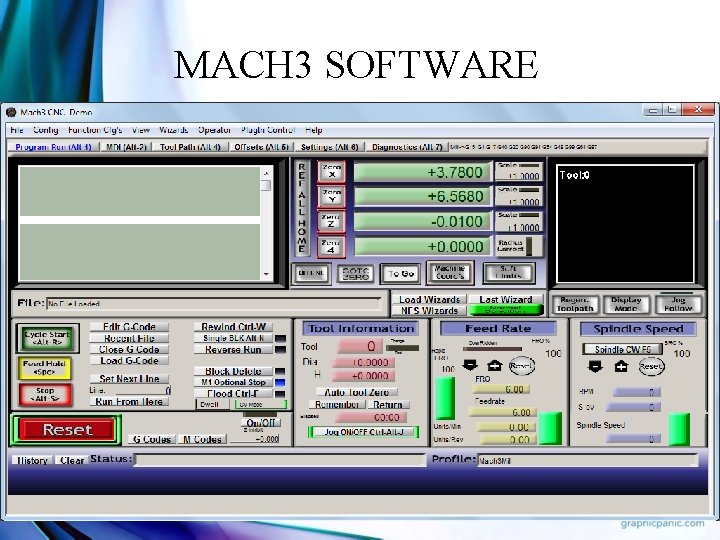Click the Mach3 icon in the title bar
The width and height of the screenshot is (720, 540).
(11, 112)
